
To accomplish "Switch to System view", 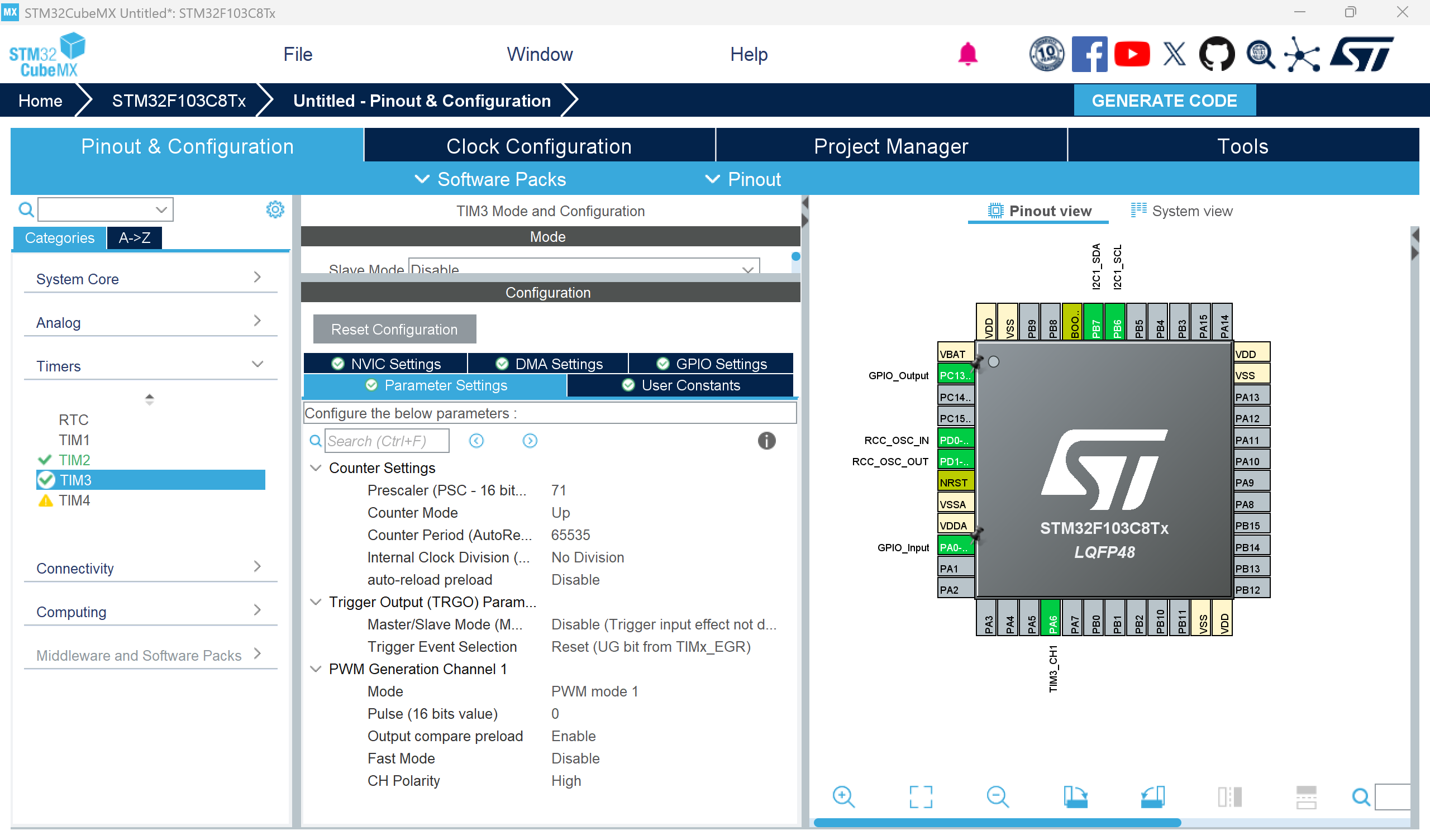I will point(1181,211).
